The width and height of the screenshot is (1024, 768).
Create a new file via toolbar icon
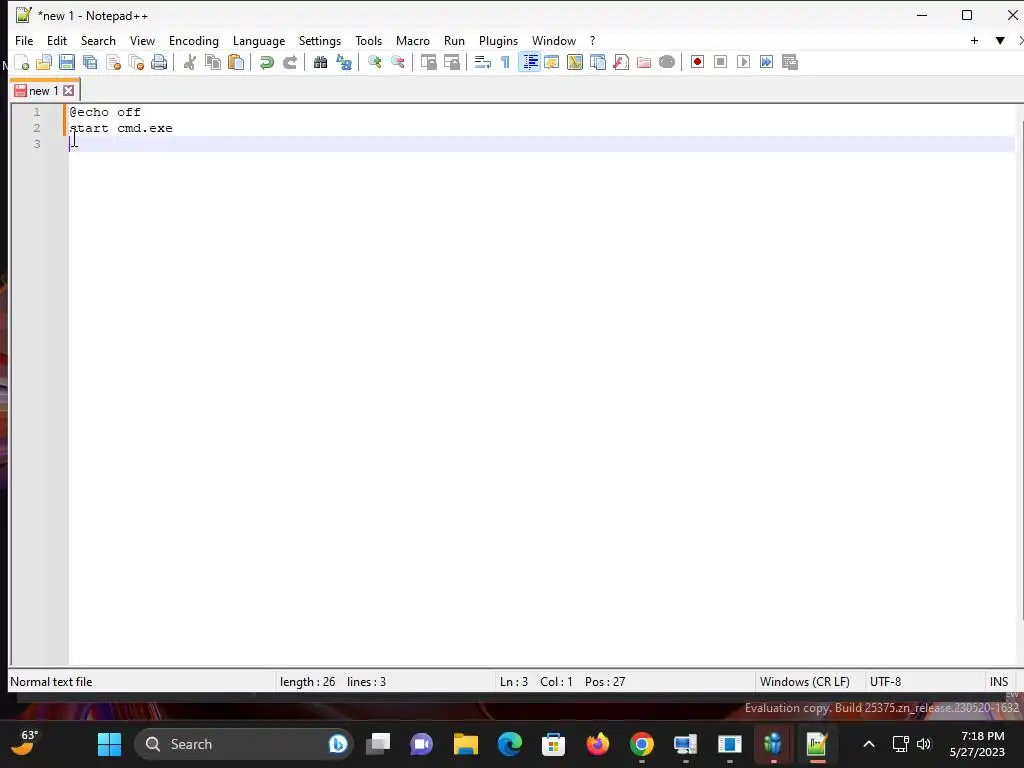22,63
